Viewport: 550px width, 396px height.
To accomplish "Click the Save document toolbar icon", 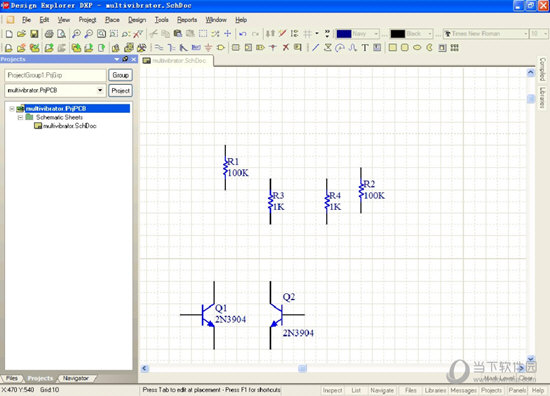I will pyautogui.click(x=34, y=34).
